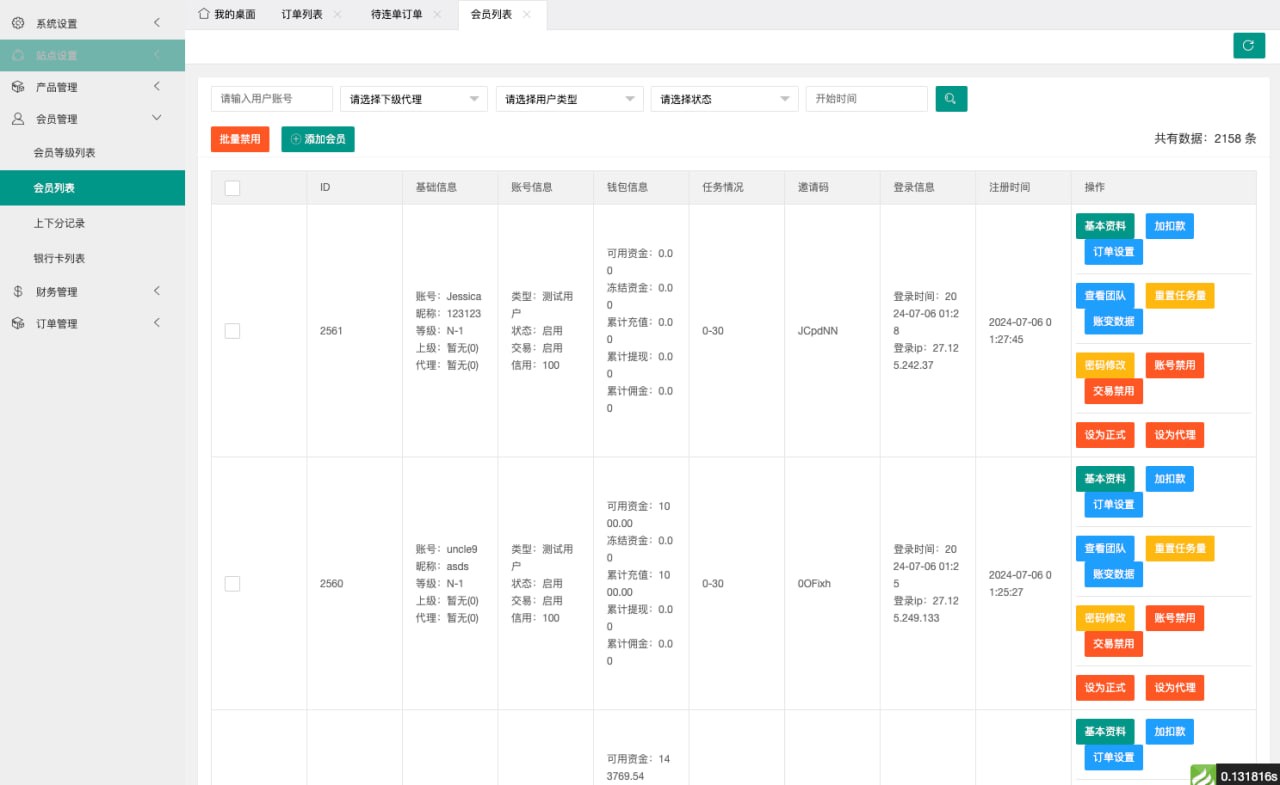This screenshot has height=785, width=1280.
Task: Open the 请选择下级代理 dropdown
Action: coord(414,99)
